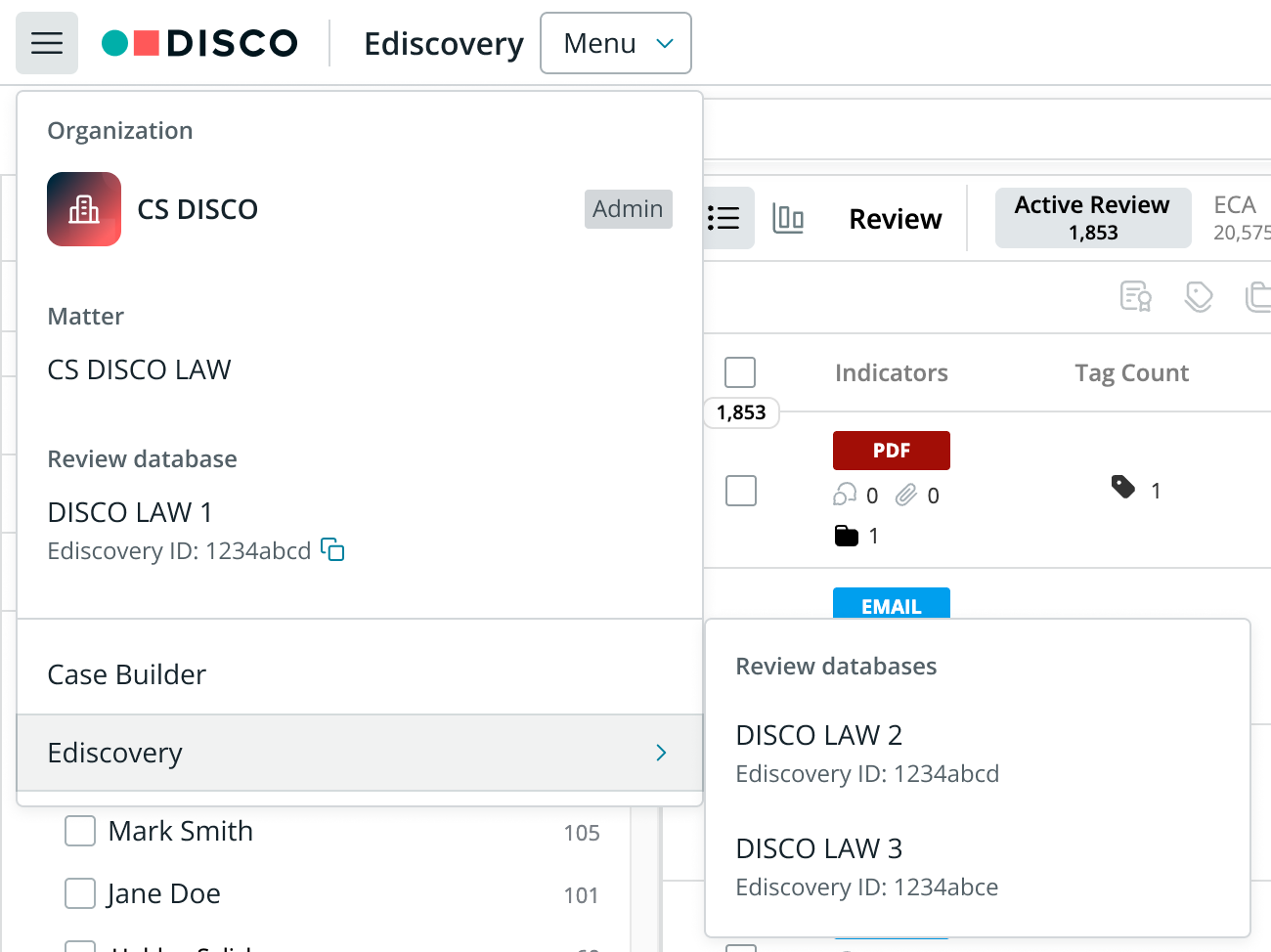
Task: Switch to list view icon
Action: coord(723,218)
